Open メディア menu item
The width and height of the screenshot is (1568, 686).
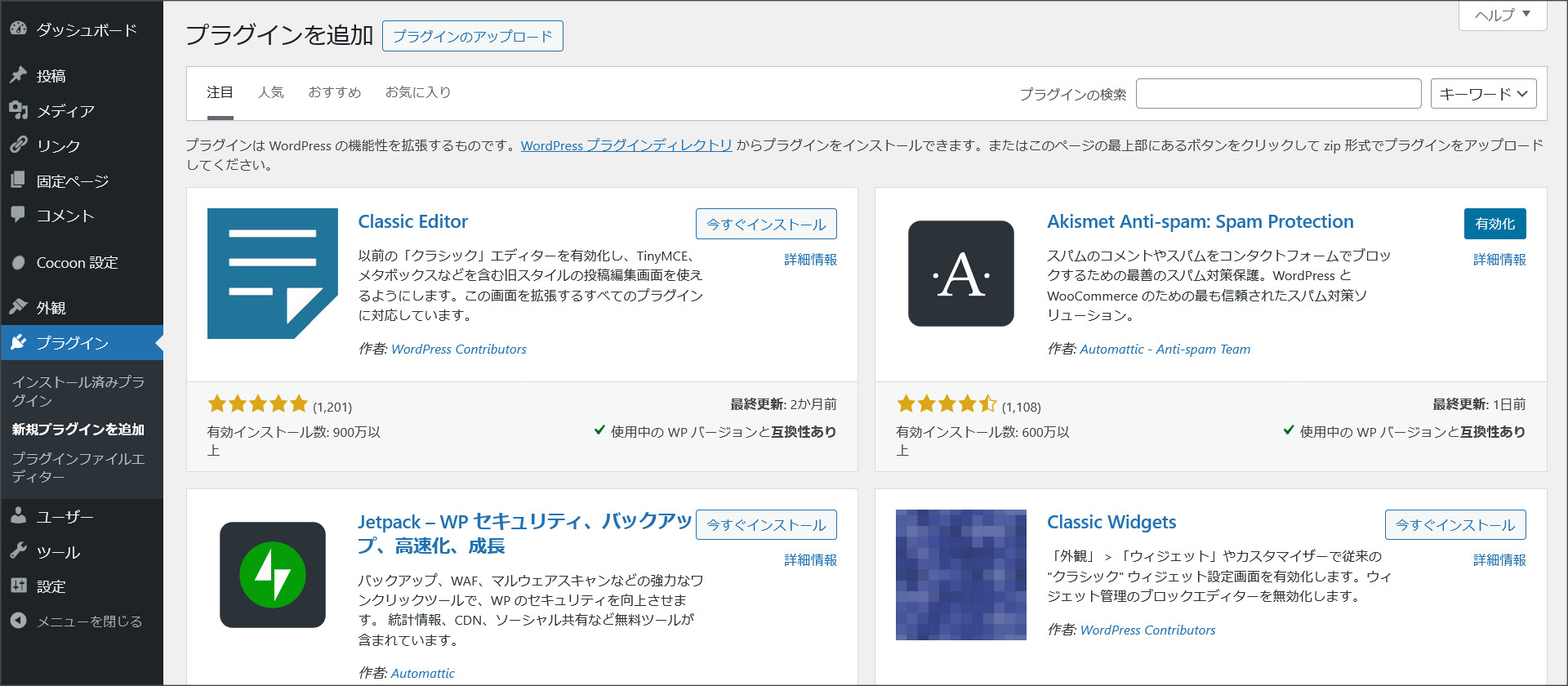tap(65, 111)
